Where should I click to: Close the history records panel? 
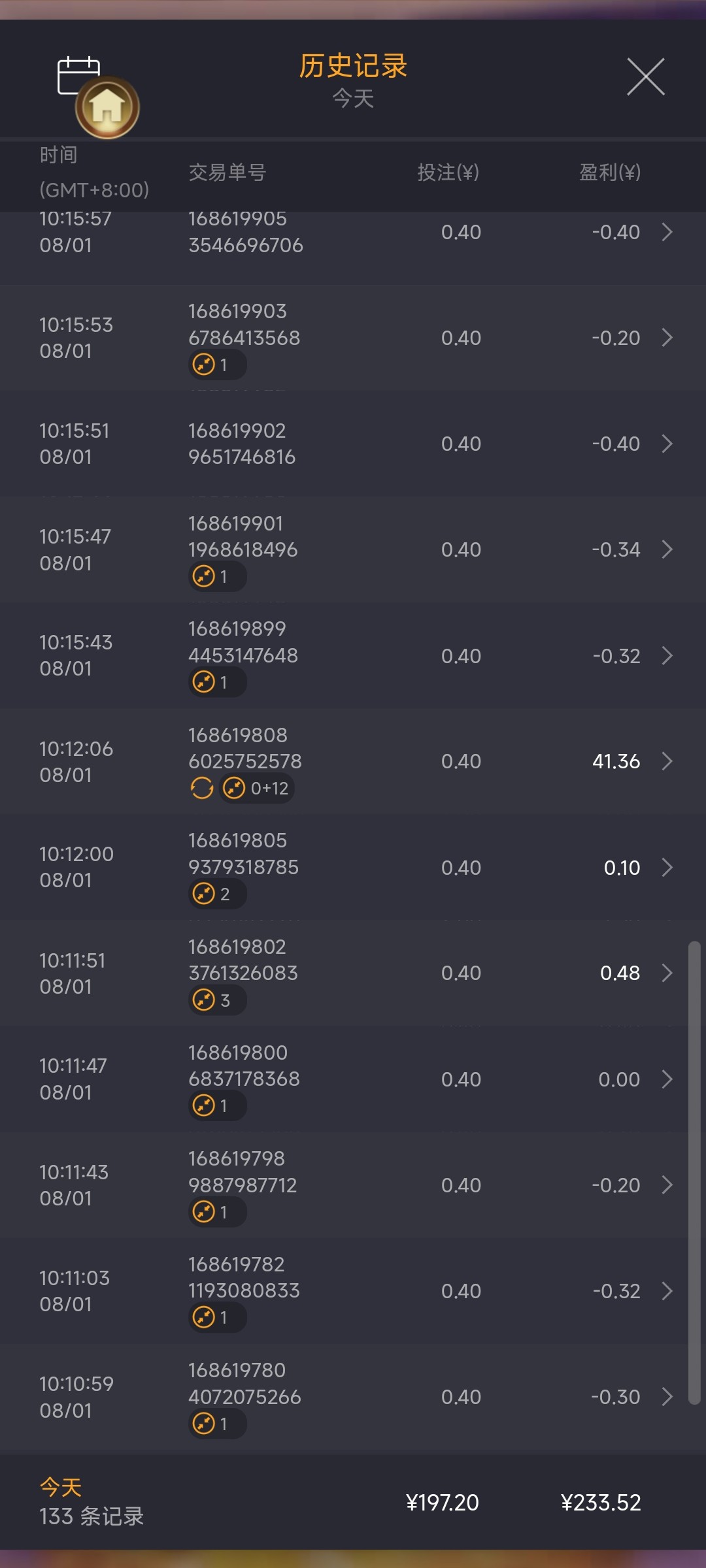point(645,76)
